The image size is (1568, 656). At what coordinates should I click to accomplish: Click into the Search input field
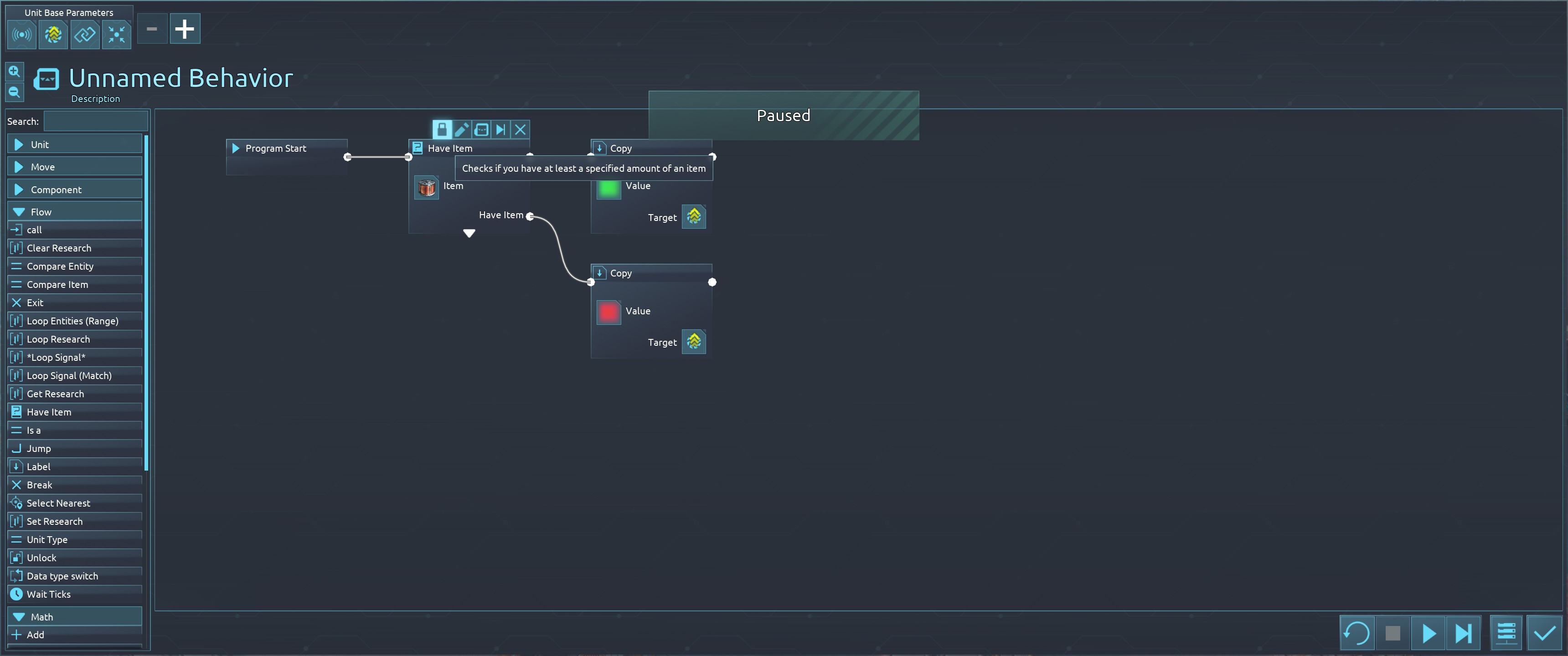(96, 121)
